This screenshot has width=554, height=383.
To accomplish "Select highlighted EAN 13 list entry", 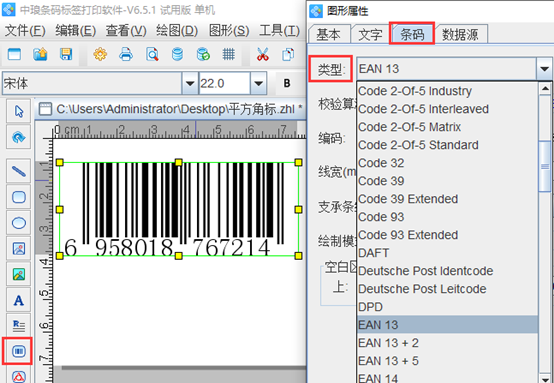I will point(447,325).
